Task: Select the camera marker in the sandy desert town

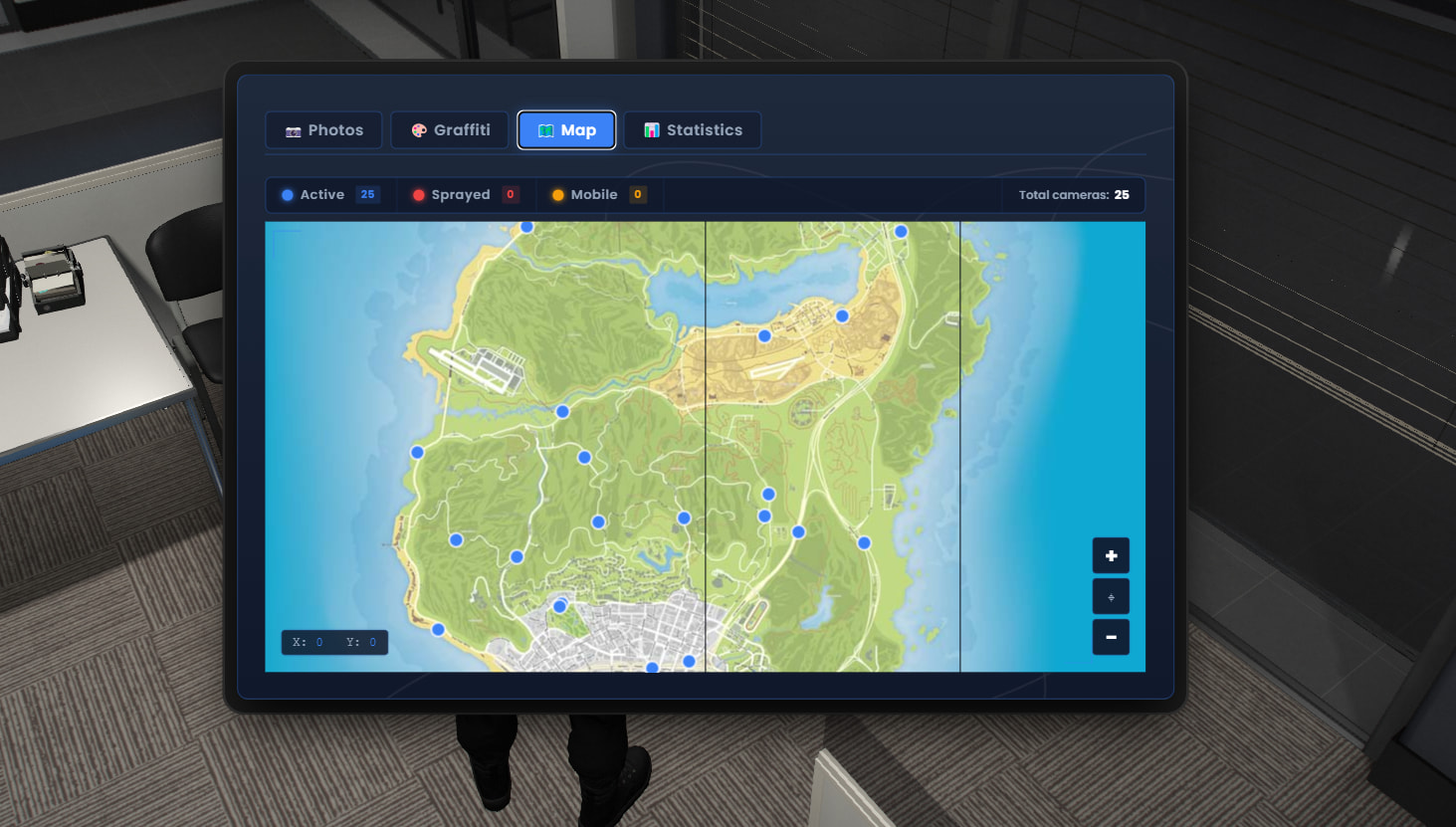Action: [x=842, y=315]
